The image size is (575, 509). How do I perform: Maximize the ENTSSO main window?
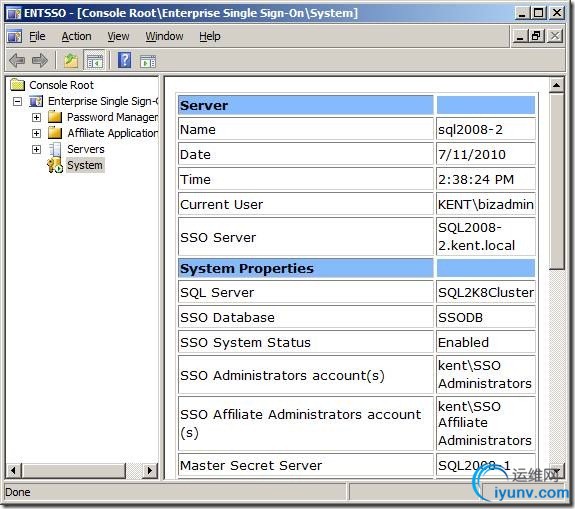pyautogui.click(x=539, y=13)
